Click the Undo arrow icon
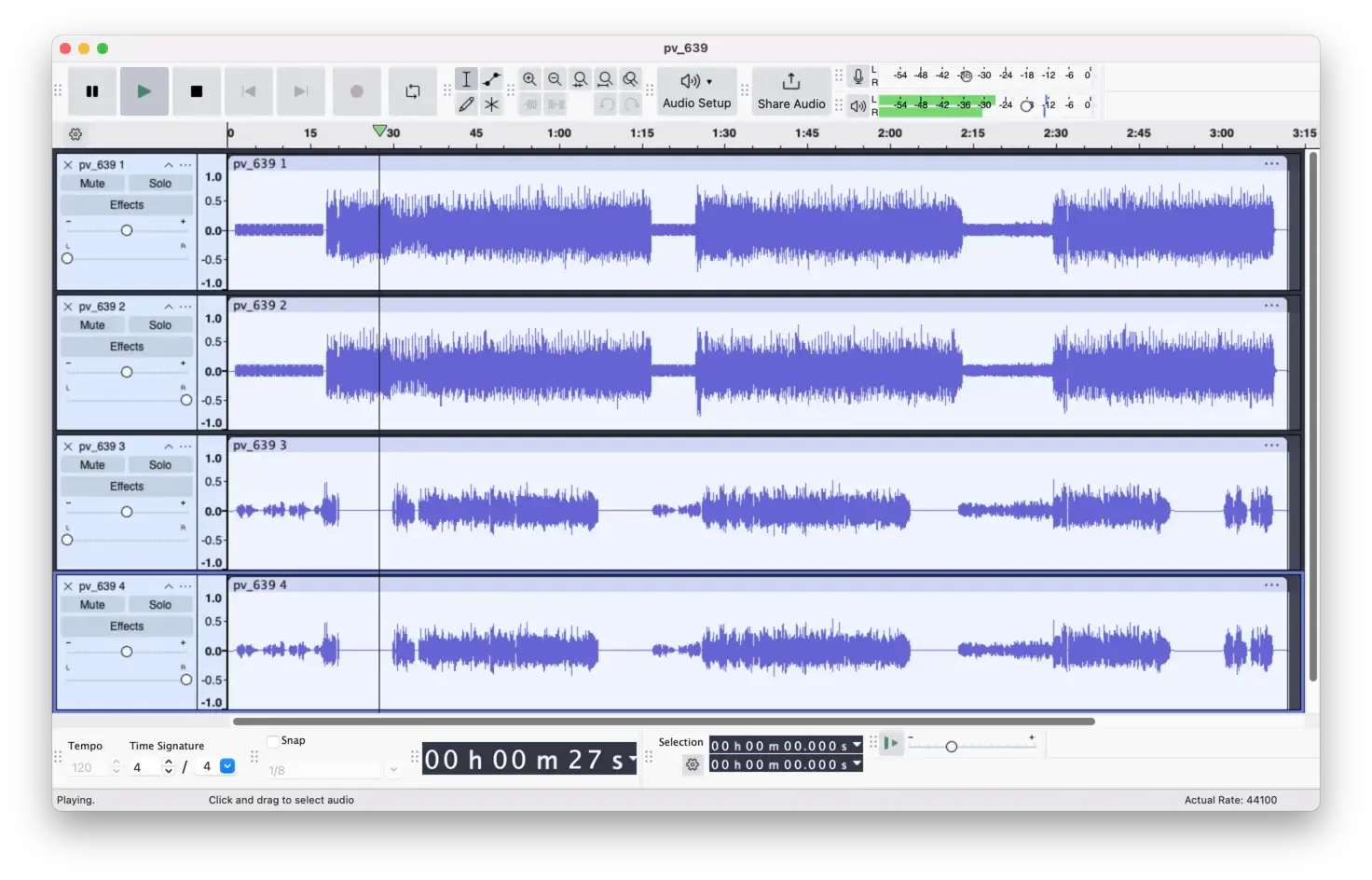 point(605,104)
